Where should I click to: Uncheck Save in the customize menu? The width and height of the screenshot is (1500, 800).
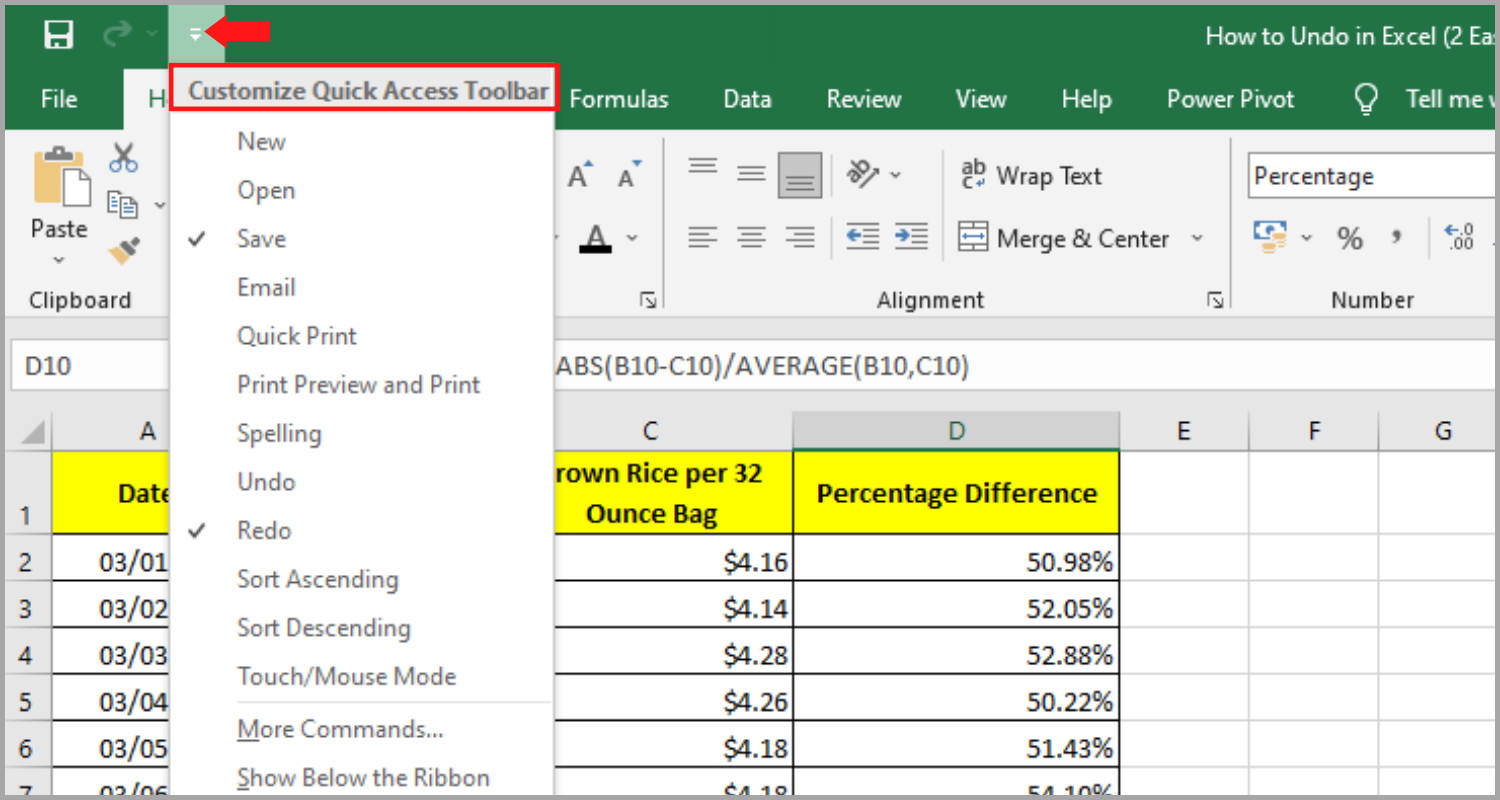(261, 238)
